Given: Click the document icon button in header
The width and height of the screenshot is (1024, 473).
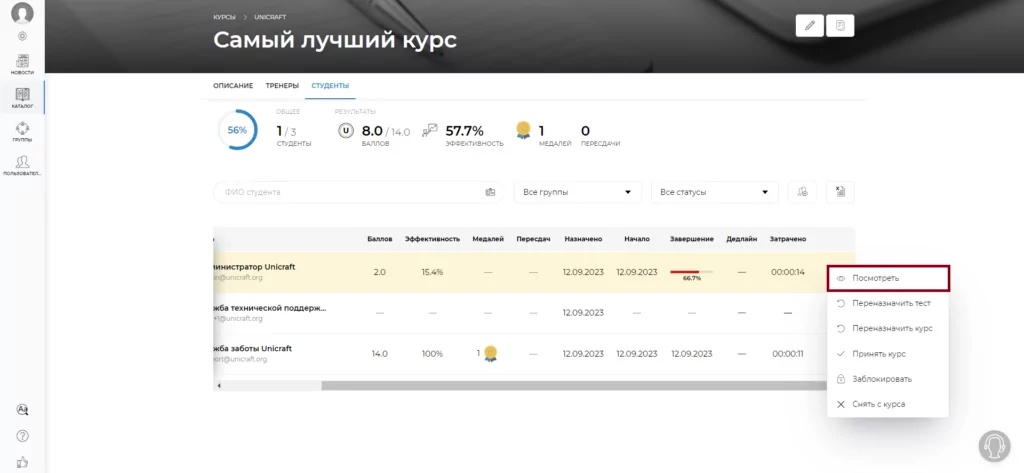Looking at the screenshot, I should pyautogui.click(x=840, y=25).
